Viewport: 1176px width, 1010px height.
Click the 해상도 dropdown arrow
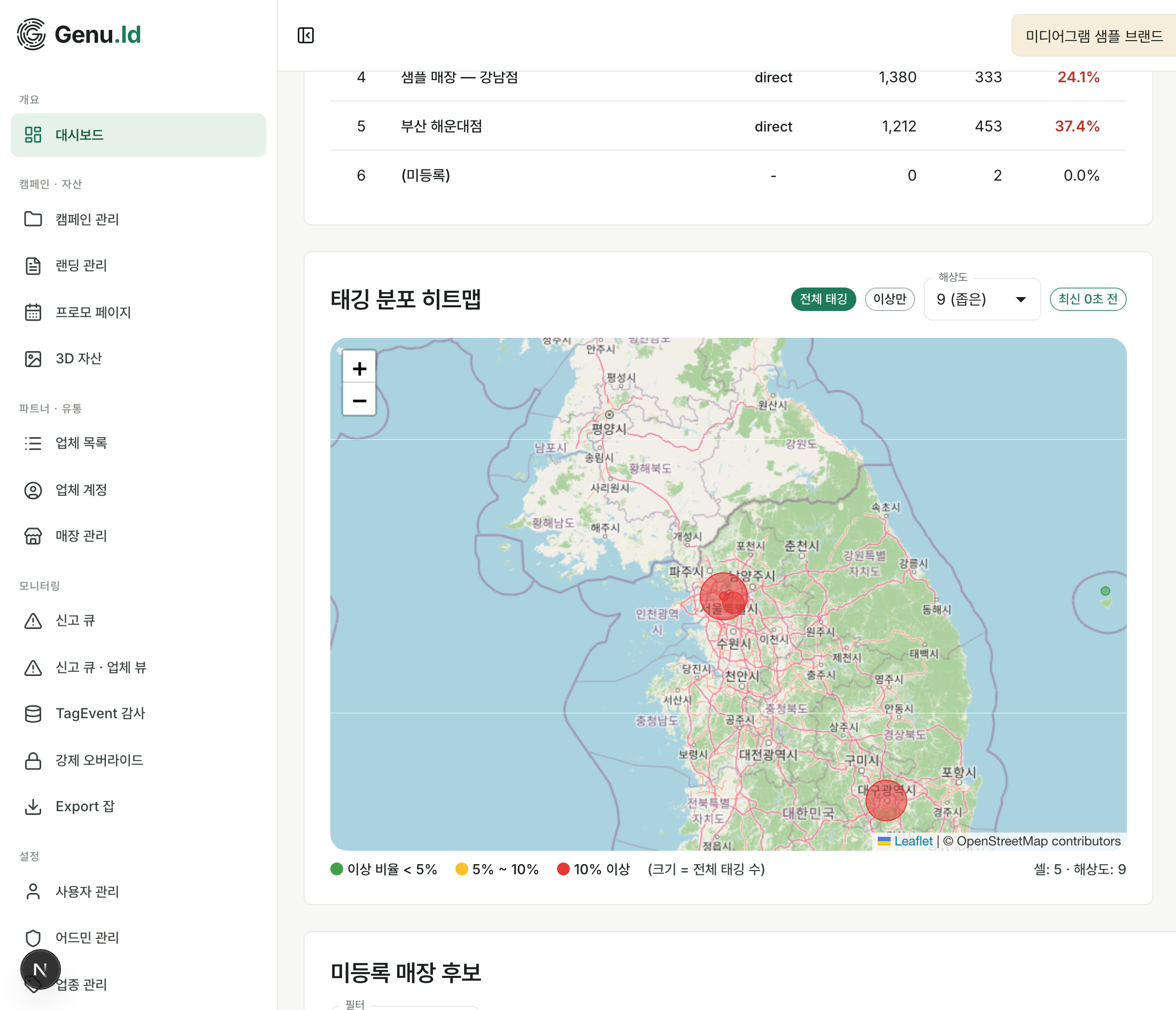pos(1020,300)
